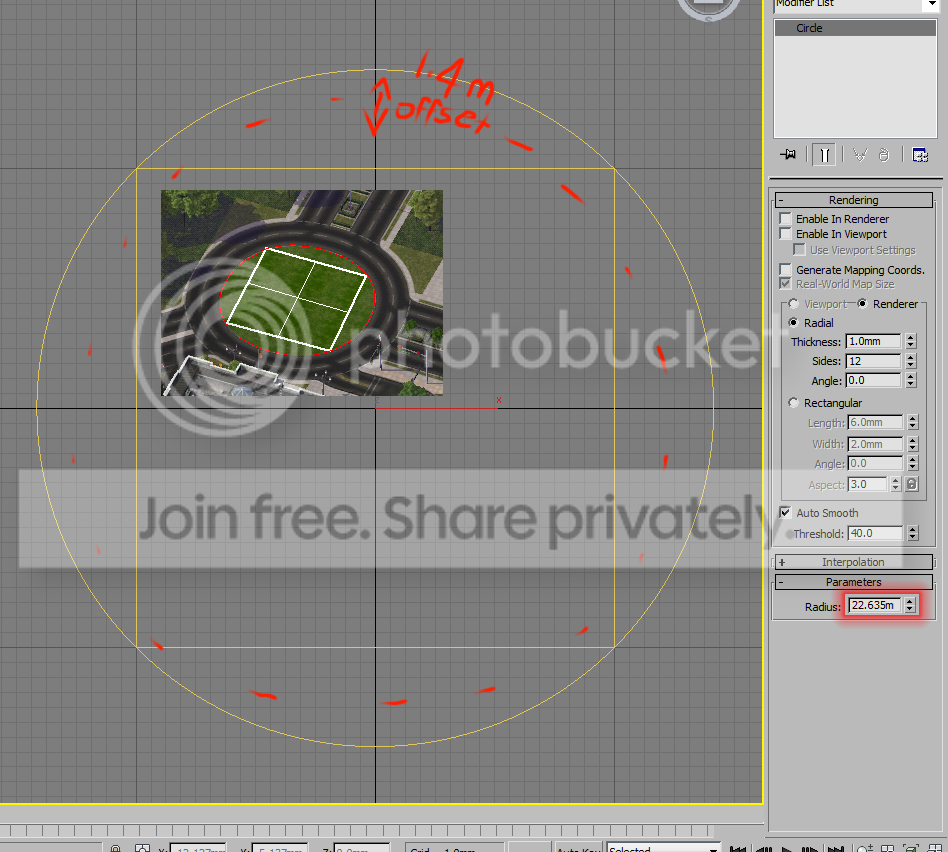Collapse the Parameters rollout
Screen dimensions: 948x852
pos(854,582)
